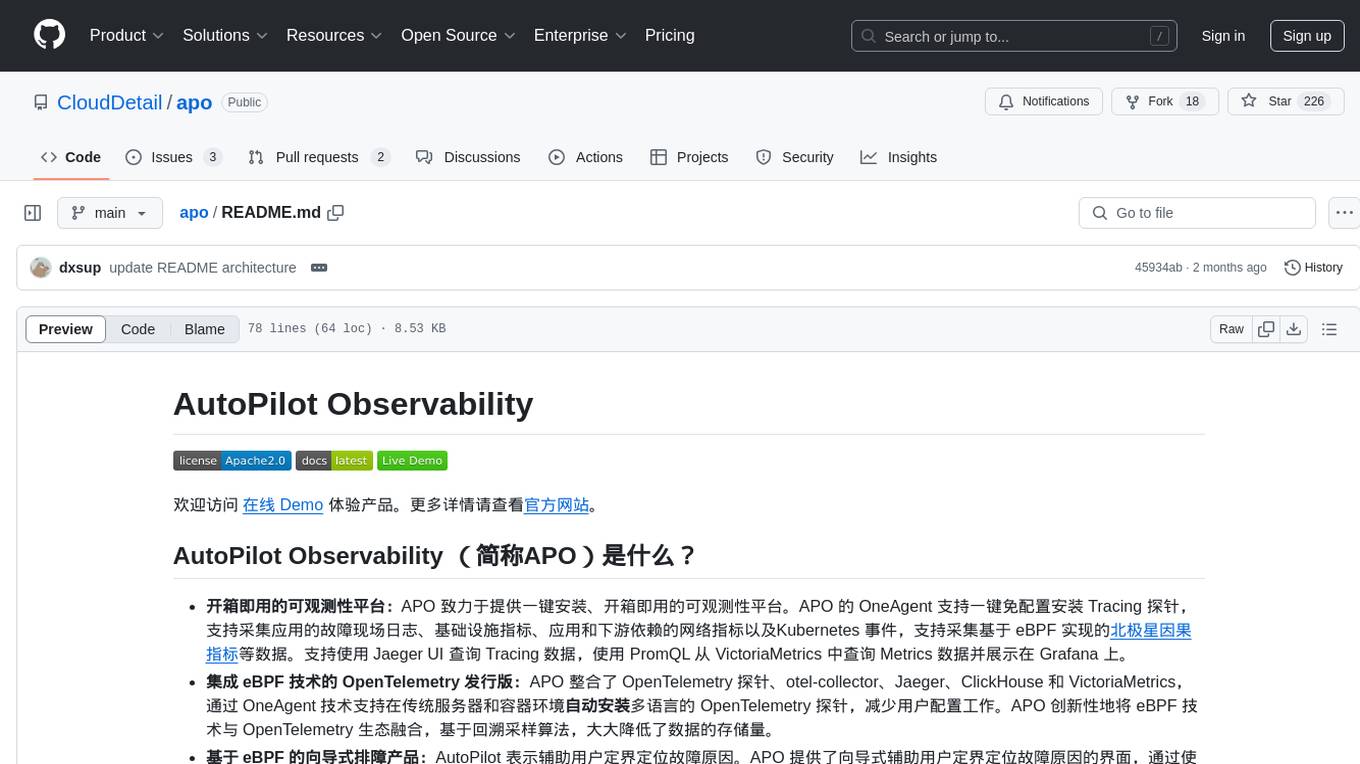Open the 在线 Demo link
Viewport: 1360px width, 764px height.
[283, 505]
